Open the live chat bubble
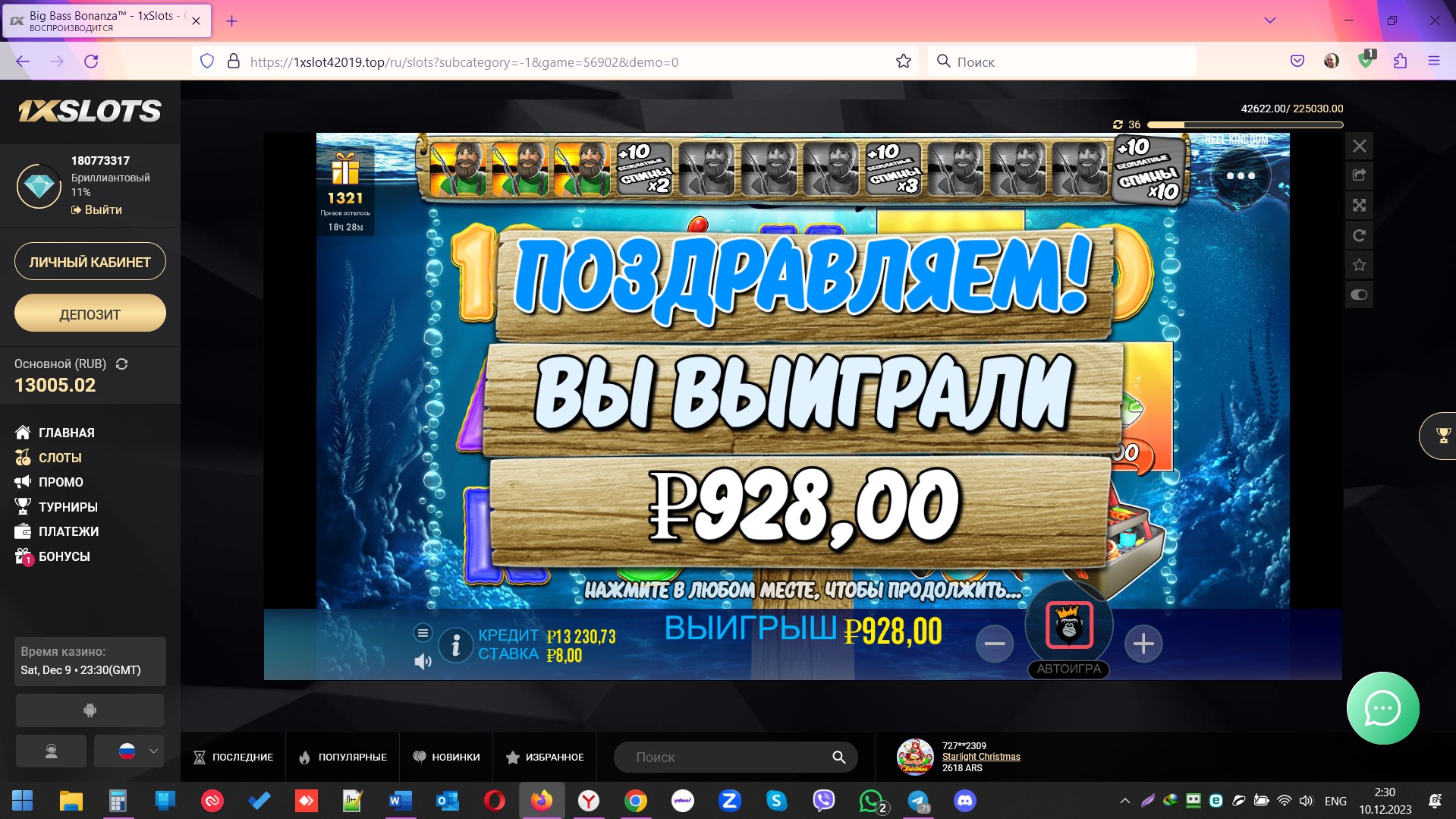This screenshot has width=1456, height=819. 1382,708
